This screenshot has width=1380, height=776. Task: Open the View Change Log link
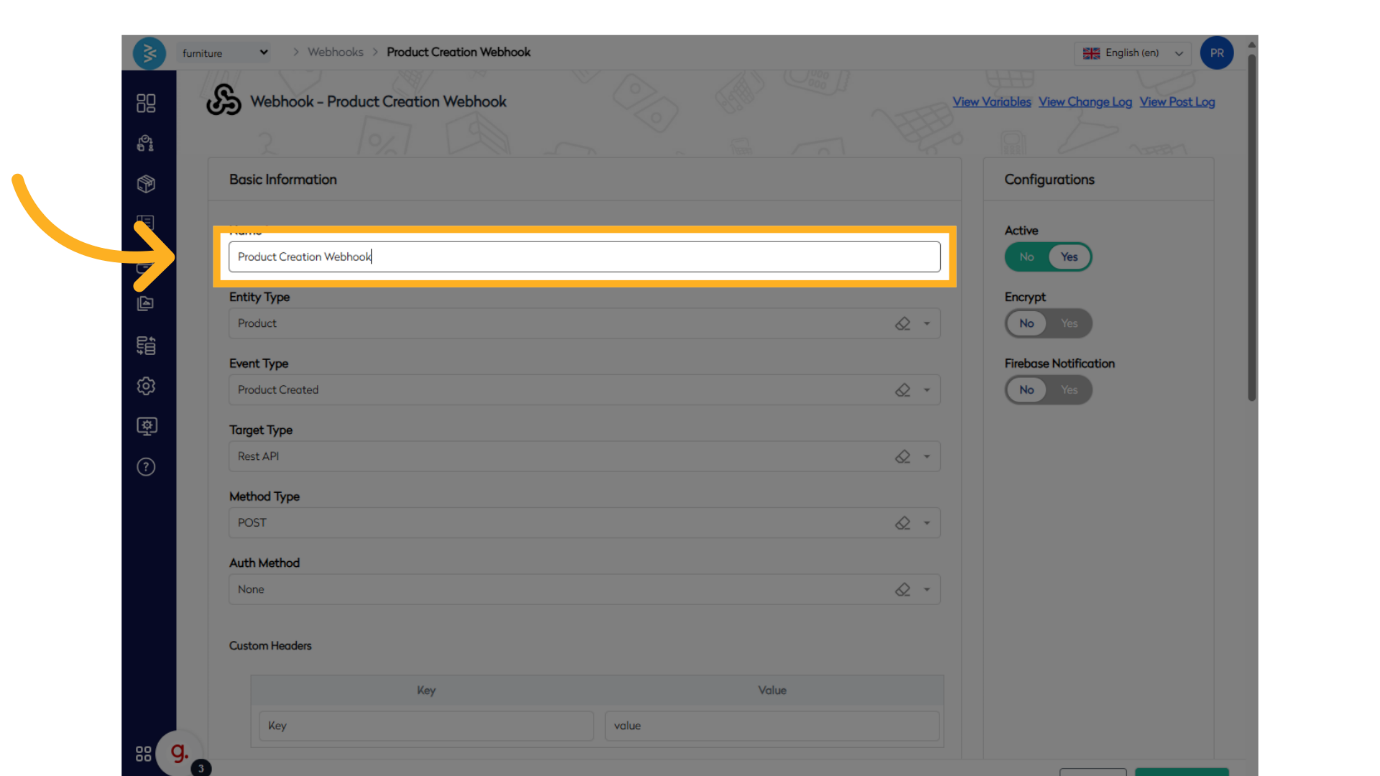click(1085, 102)
